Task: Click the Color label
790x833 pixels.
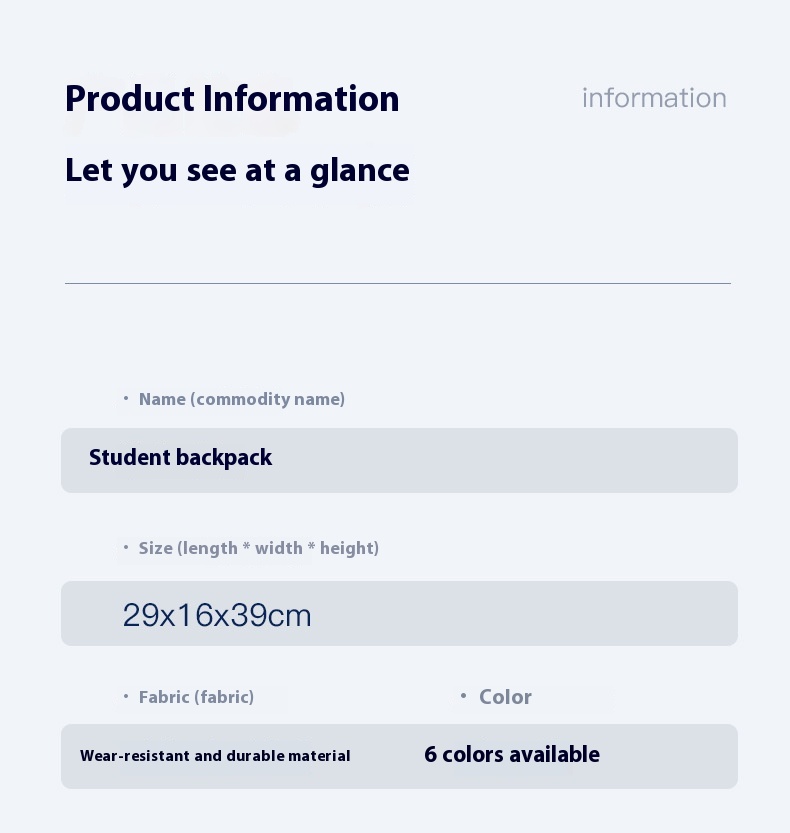Action: [505, 697]
